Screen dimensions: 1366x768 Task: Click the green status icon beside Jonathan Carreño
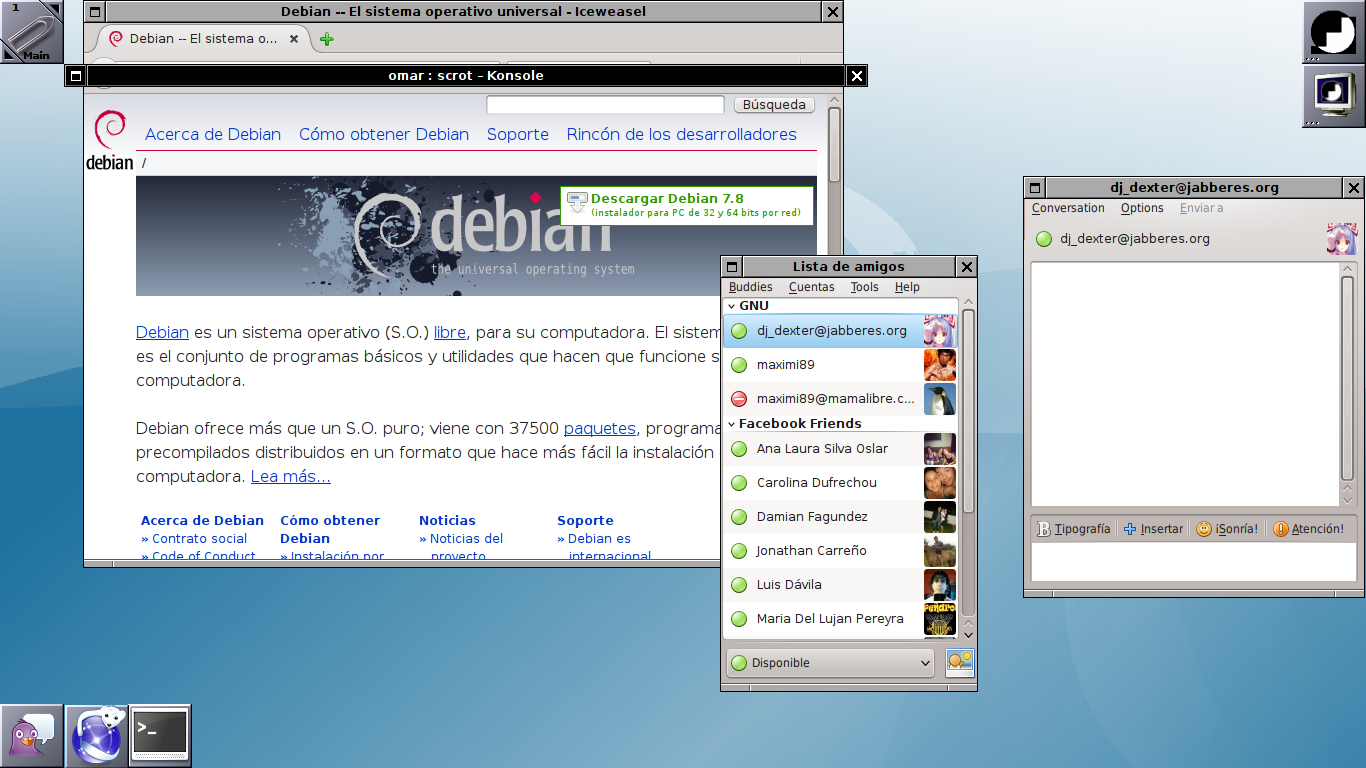[x=739, y=551]
